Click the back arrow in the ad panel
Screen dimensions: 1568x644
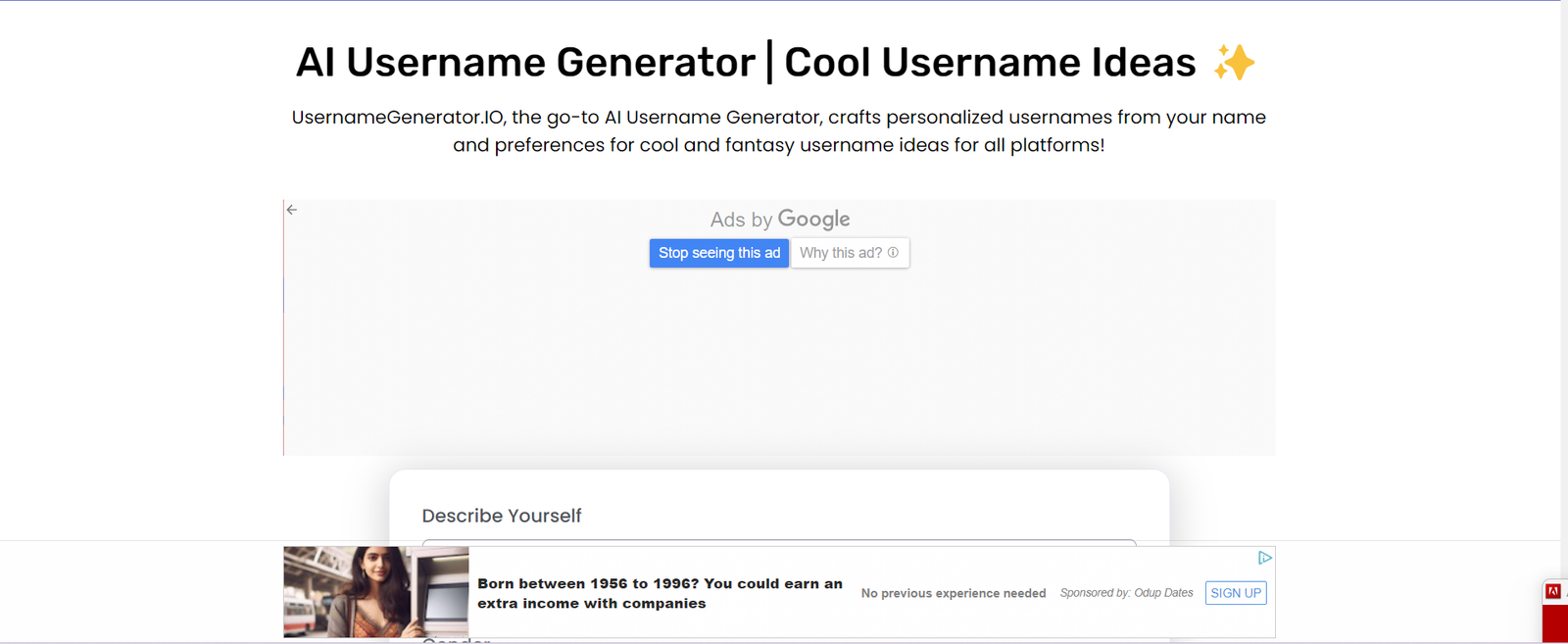(x=292, y=210)
